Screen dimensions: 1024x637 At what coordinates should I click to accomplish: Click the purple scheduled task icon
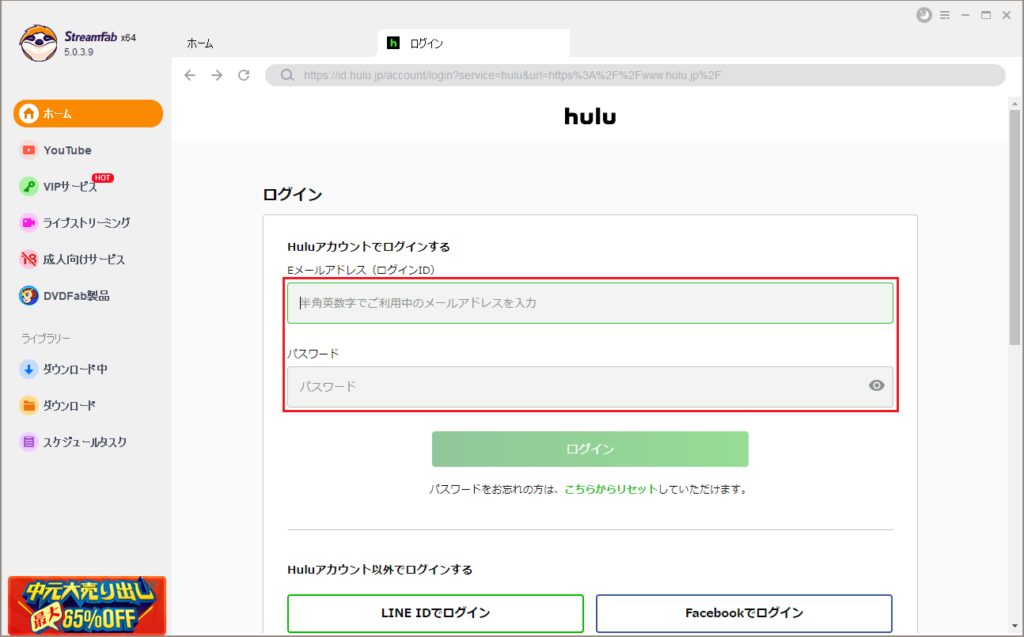(29, 442)
